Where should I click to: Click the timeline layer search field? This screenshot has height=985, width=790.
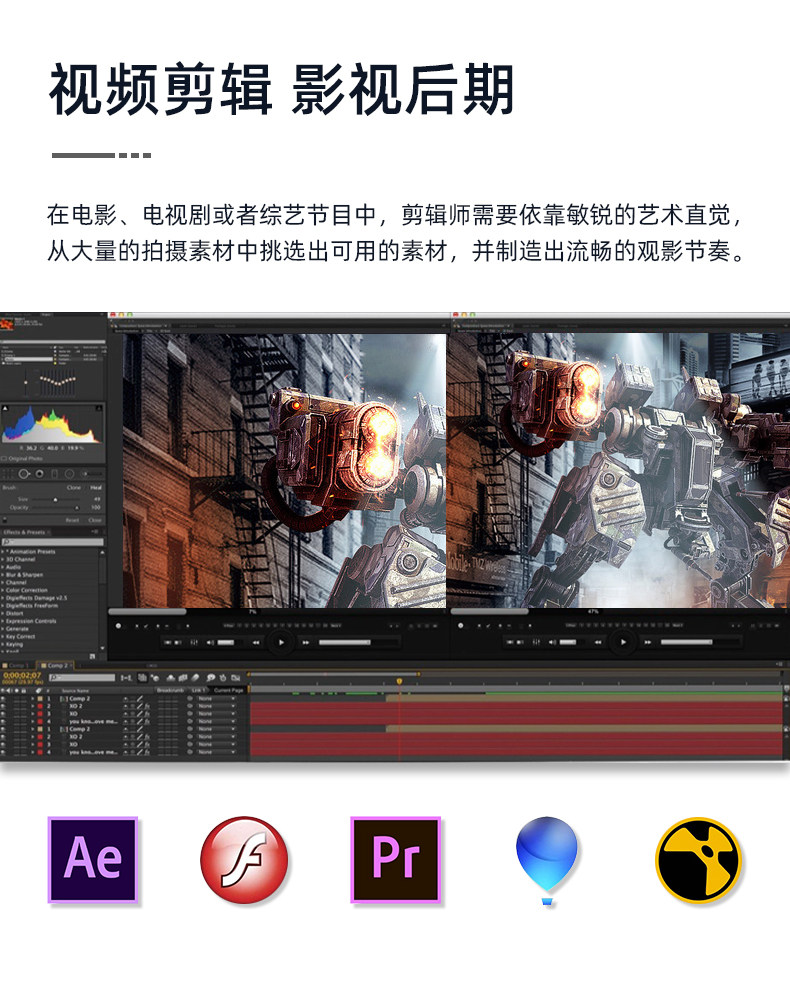tap(82, 678)
